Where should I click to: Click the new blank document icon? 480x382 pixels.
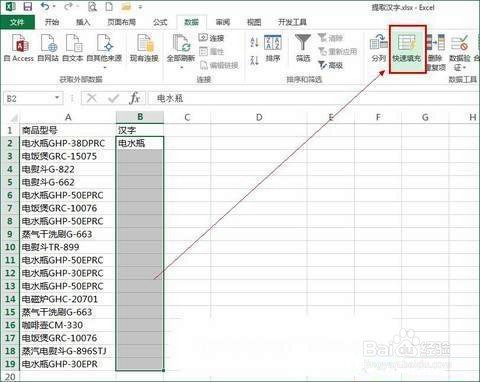pyautogui.click(x=109, y=7)
